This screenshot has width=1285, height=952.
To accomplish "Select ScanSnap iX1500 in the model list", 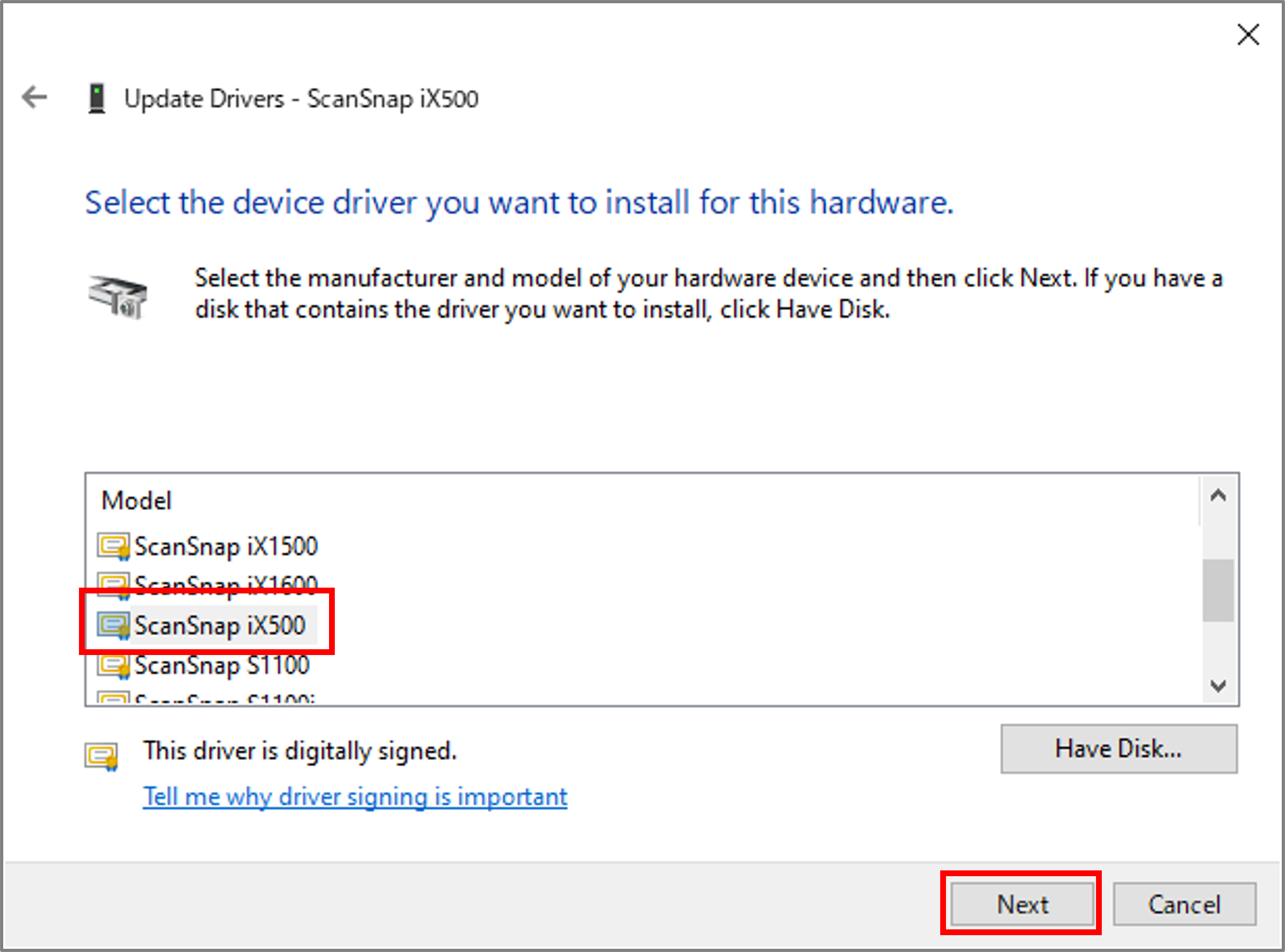I will pyautogui.click(x=225, y=546).
